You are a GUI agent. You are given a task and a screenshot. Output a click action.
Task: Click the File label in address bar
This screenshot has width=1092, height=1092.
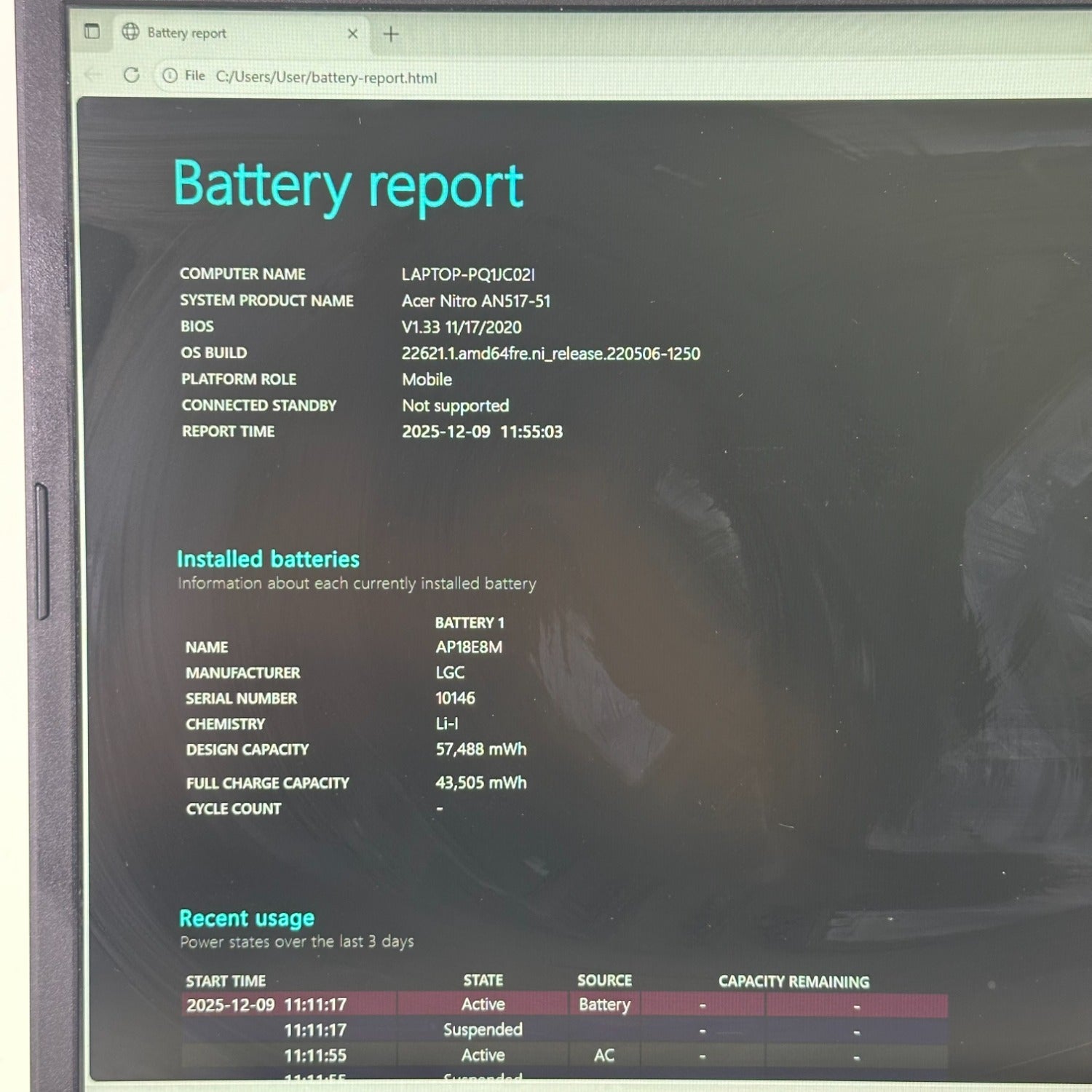point(194,76)
